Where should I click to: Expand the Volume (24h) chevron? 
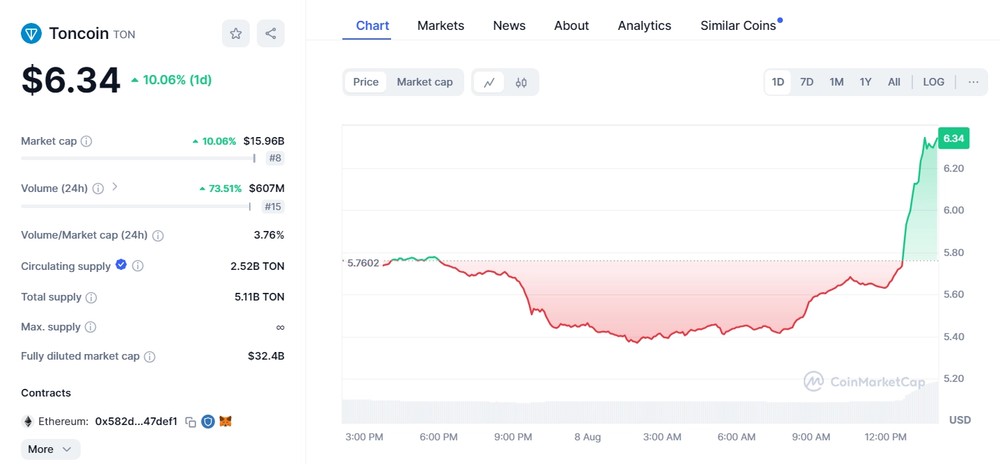click(x=115, y=187)
